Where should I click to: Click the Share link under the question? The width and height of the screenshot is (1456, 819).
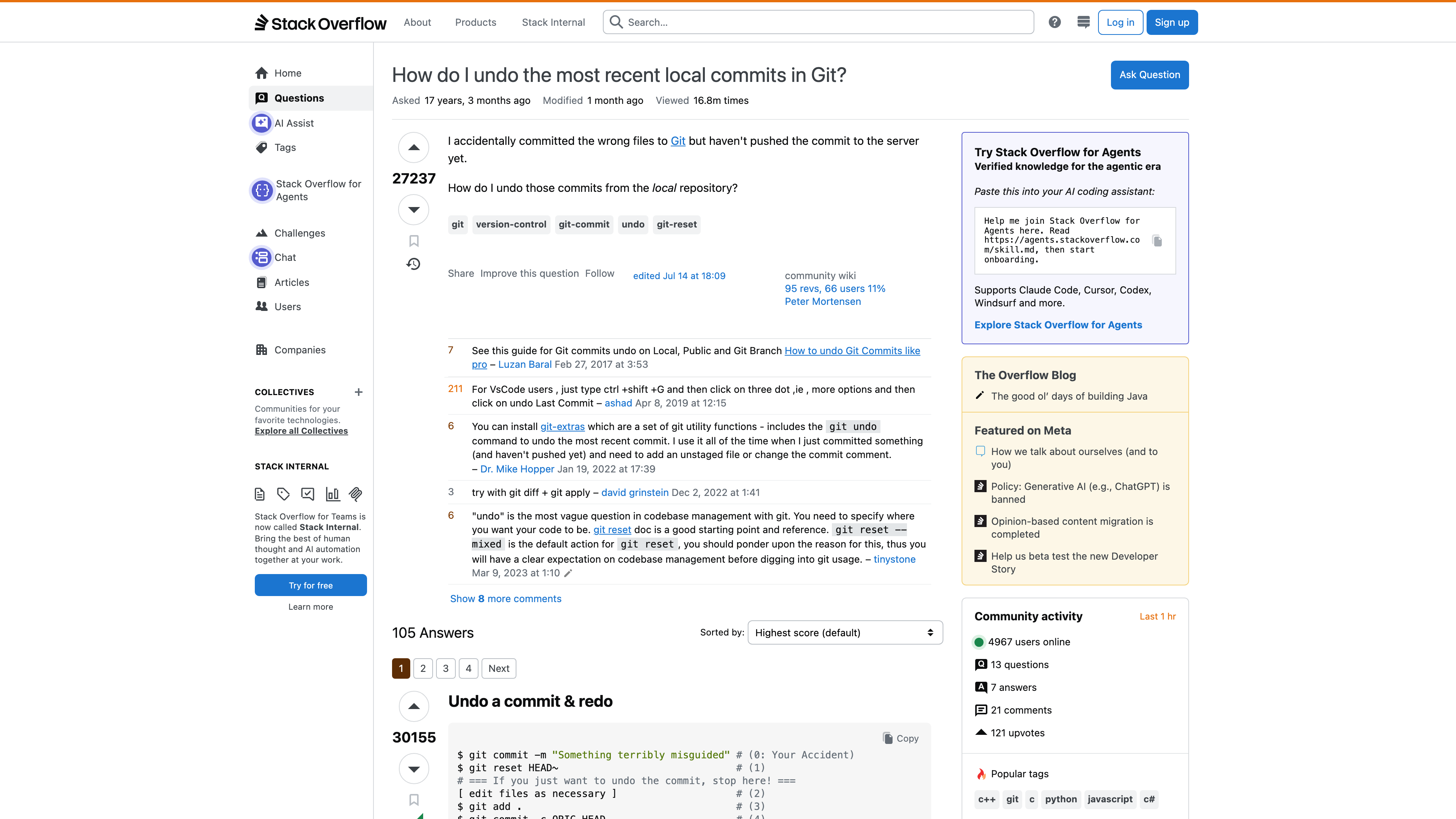pos(461,273)
